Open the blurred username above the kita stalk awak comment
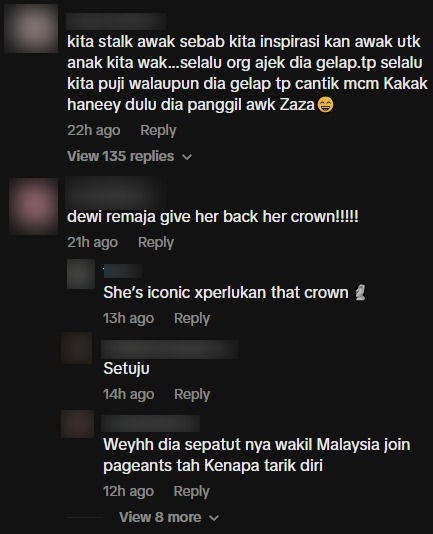433x534 pixels. click(x=116, y=21)
